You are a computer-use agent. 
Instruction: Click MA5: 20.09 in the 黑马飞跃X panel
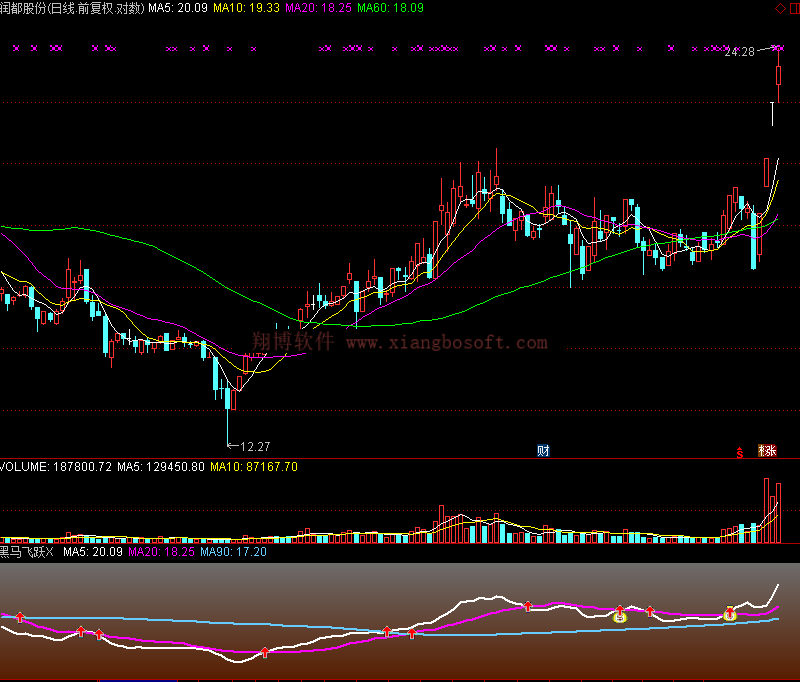point(93,552)
